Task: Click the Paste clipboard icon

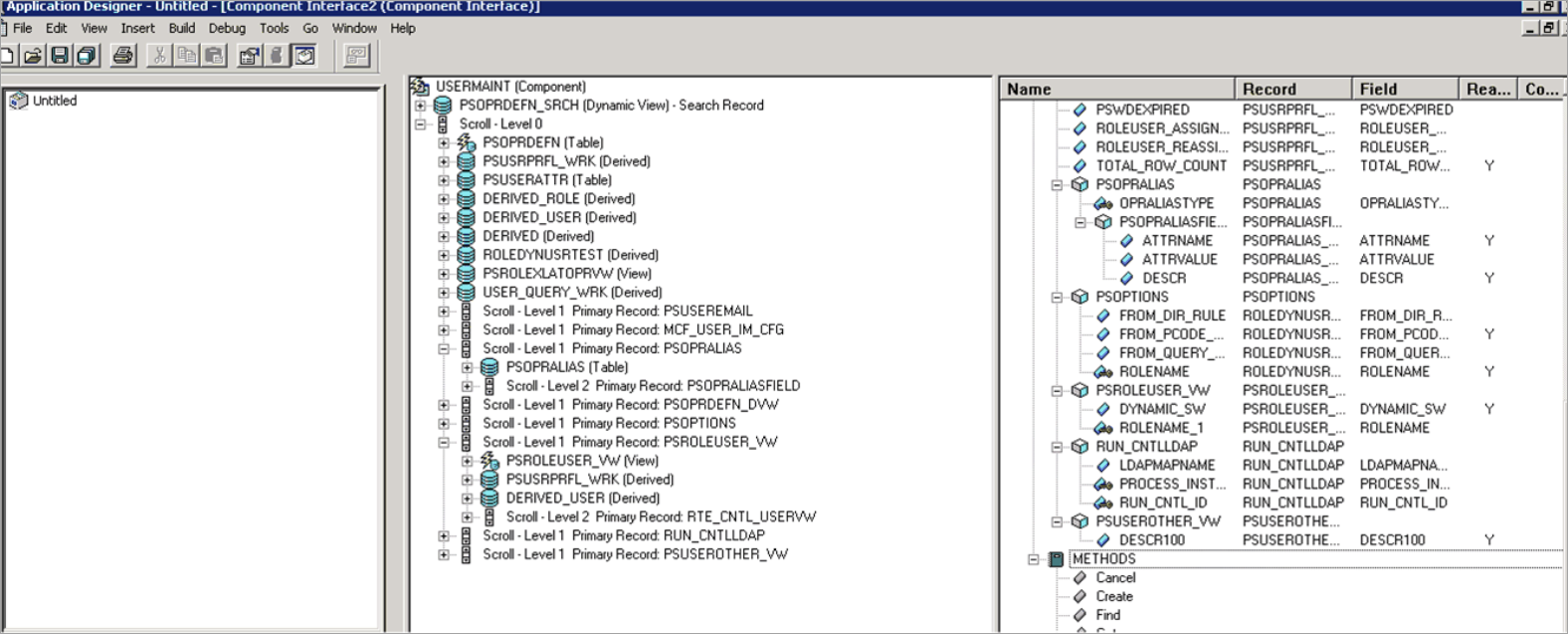Action: (x=213, y=56)
